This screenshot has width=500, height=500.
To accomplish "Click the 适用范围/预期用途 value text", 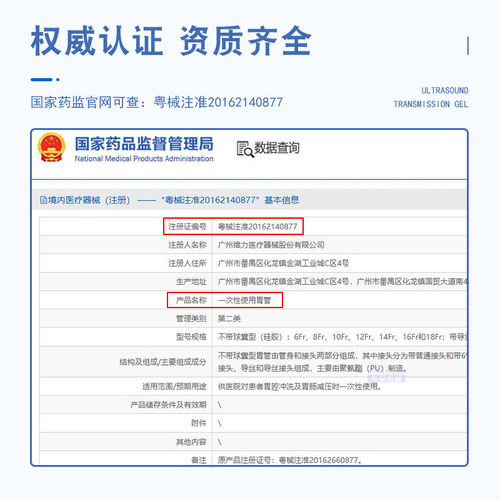I will (x=300, y=387).
